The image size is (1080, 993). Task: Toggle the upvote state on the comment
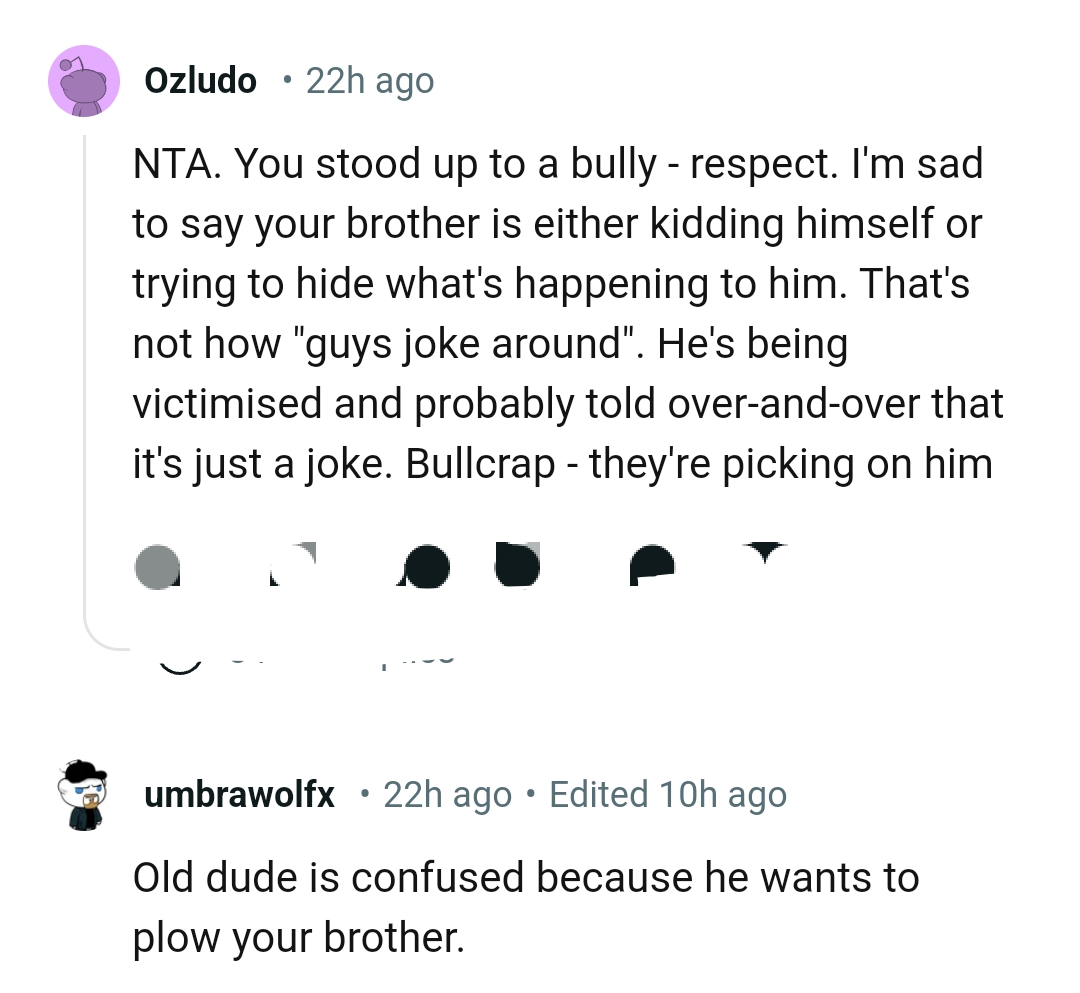(157, 566)
